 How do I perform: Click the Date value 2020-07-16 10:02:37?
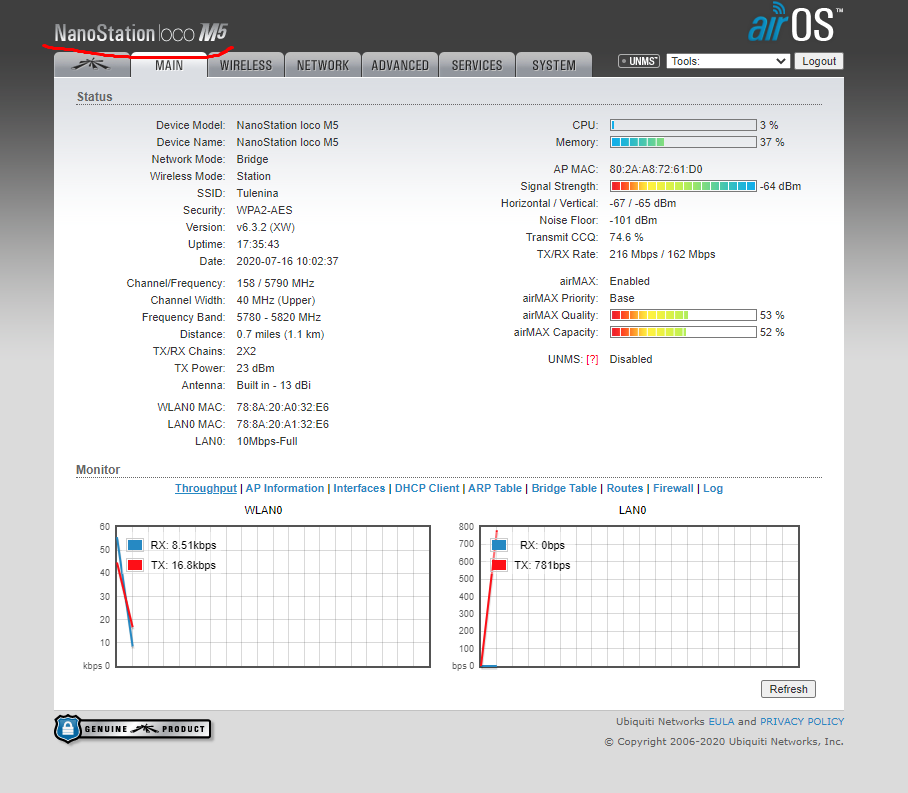coord(287,261)
